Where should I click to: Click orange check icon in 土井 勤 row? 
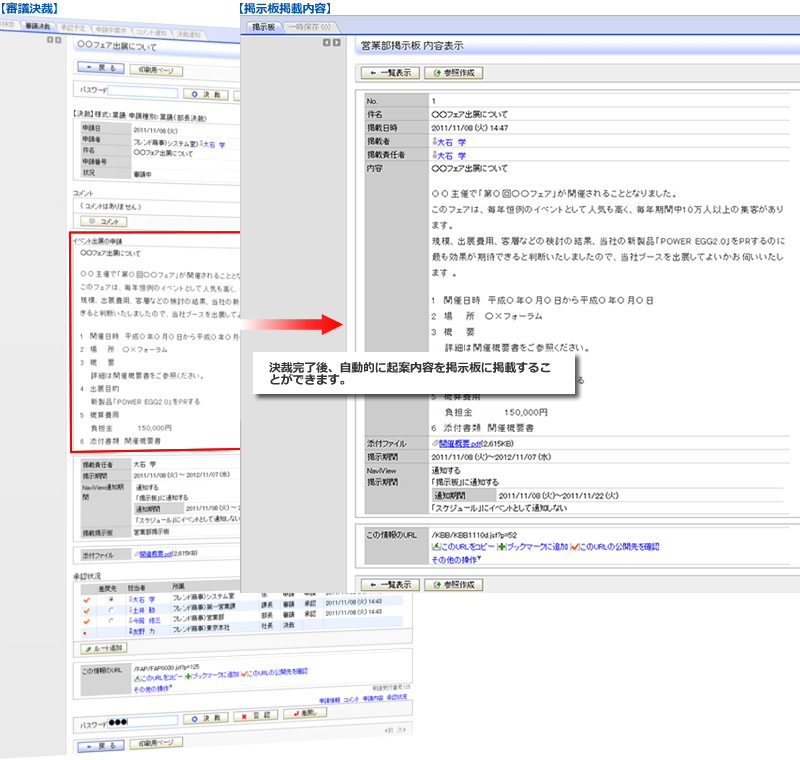point(86,611)
